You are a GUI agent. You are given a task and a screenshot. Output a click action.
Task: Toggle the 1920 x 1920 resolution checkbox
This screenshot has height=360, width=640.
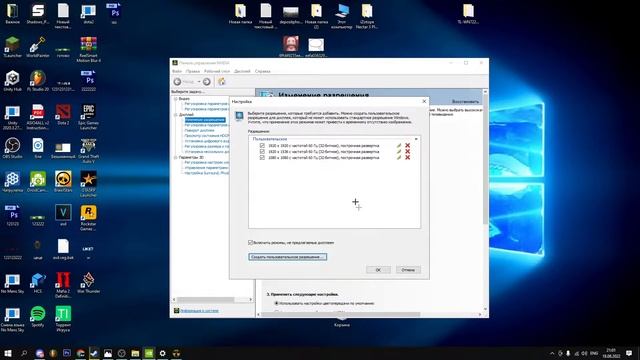tap(262, 145)
